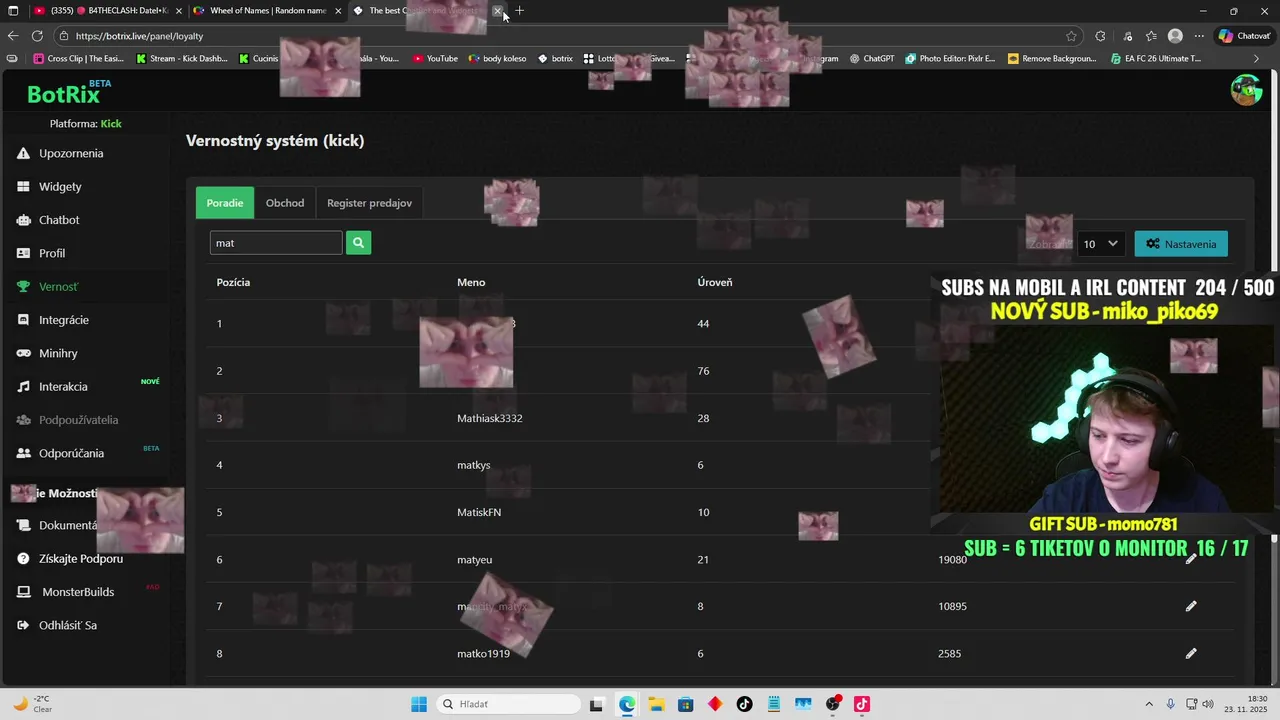Viewport: 1280px width, 720px height.
Task: Open the TikTok taskbar icon
Action: [745, 704]
